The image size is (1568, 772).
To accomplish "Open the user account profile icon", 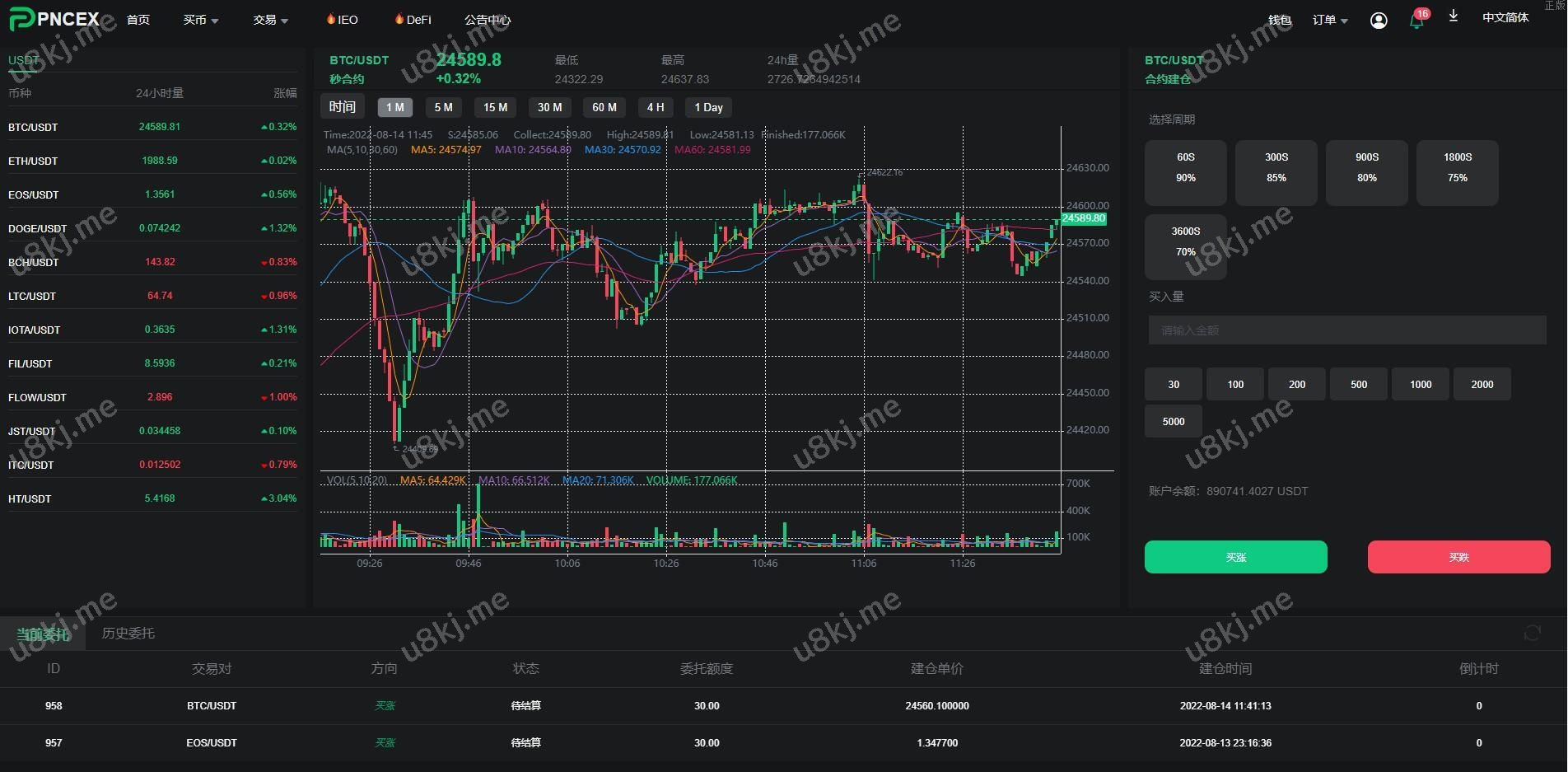I will [1379, 21].
